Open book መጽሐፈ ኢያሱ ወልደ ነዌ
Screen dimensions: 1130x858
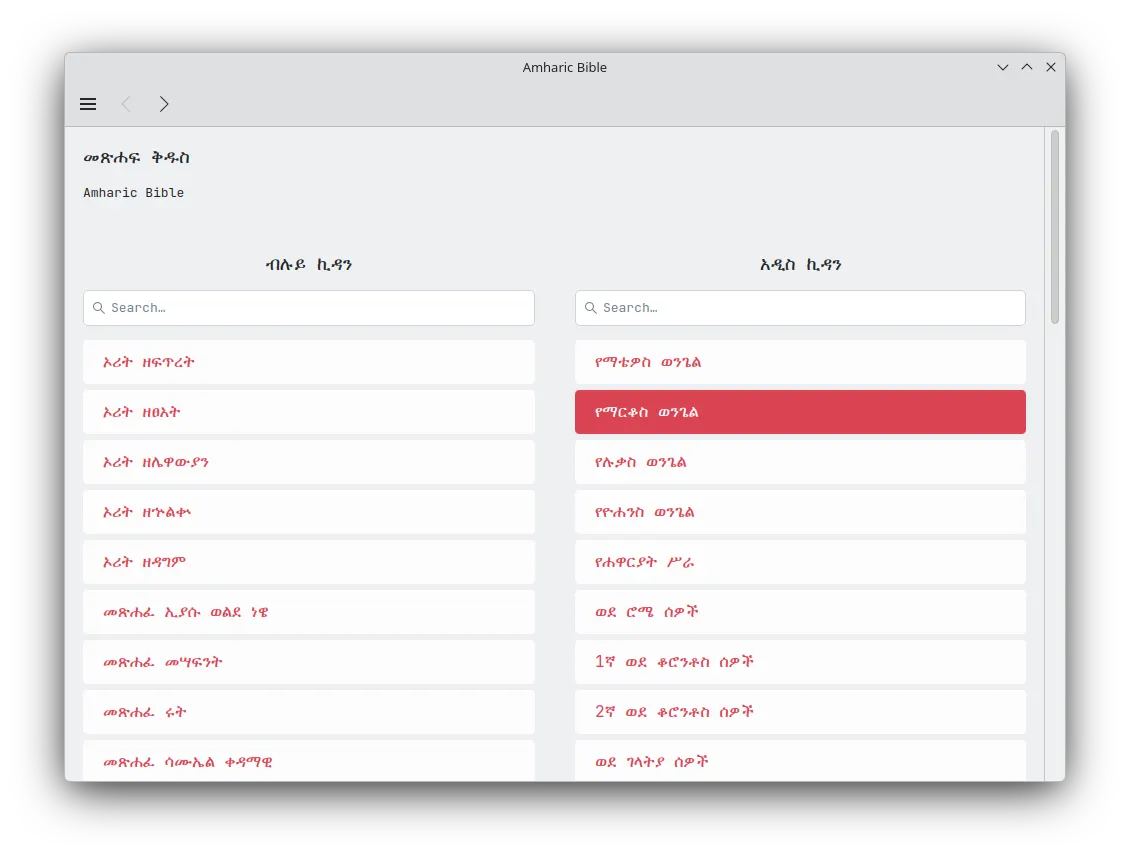tap(308, 612)
